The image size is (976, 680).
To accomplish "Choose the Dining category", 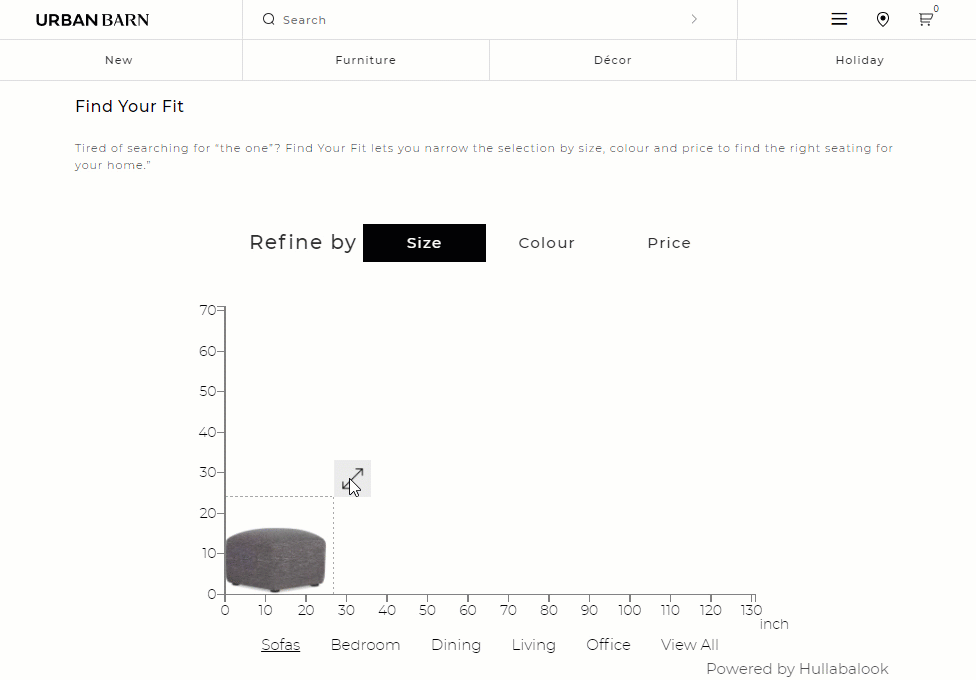I will point(456,645).
